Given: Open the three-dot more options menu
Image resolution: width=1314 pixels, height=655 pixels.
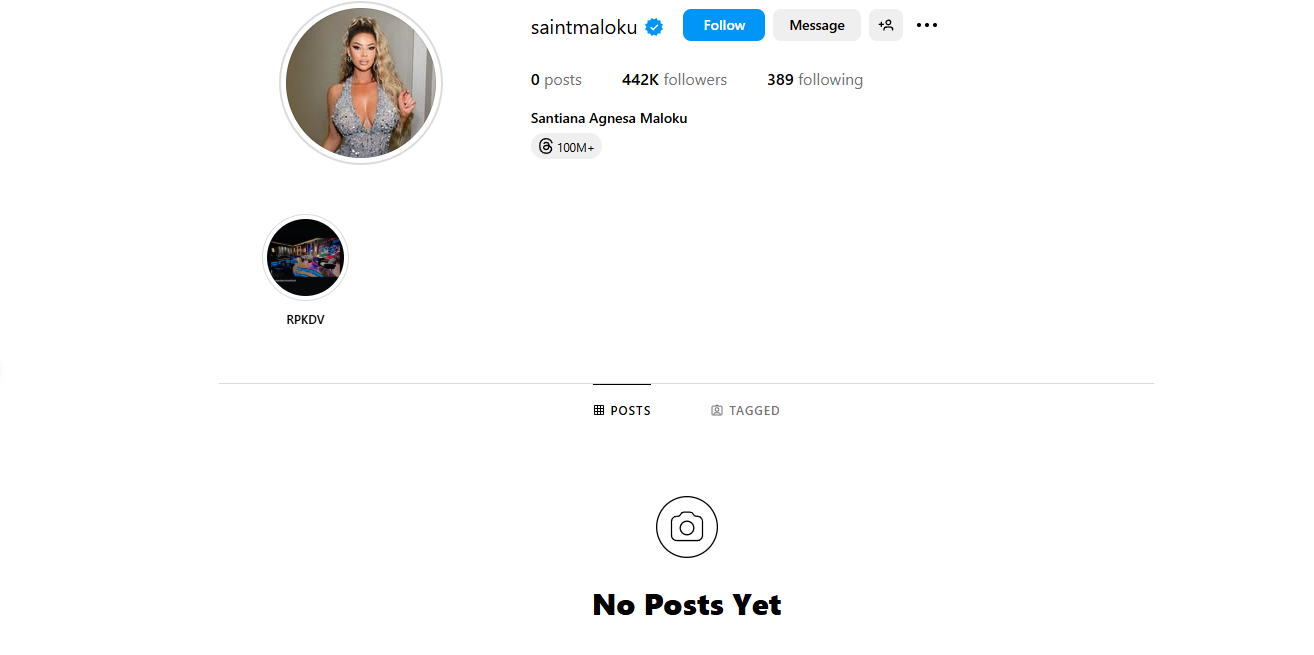Looking at the screenshot, I should [927, 25].
